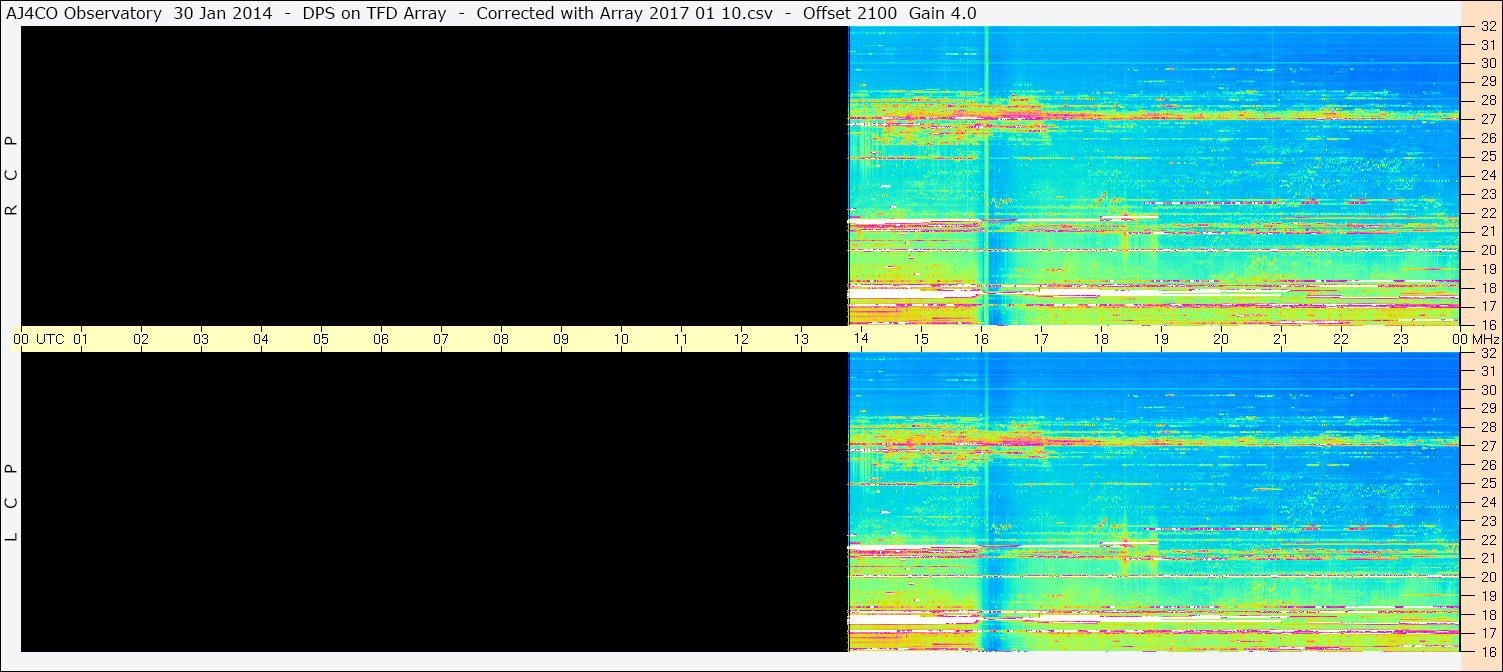Select the 26 MHz tick in RCP panel
The image size is (1503, 672).
[1488, 138]
